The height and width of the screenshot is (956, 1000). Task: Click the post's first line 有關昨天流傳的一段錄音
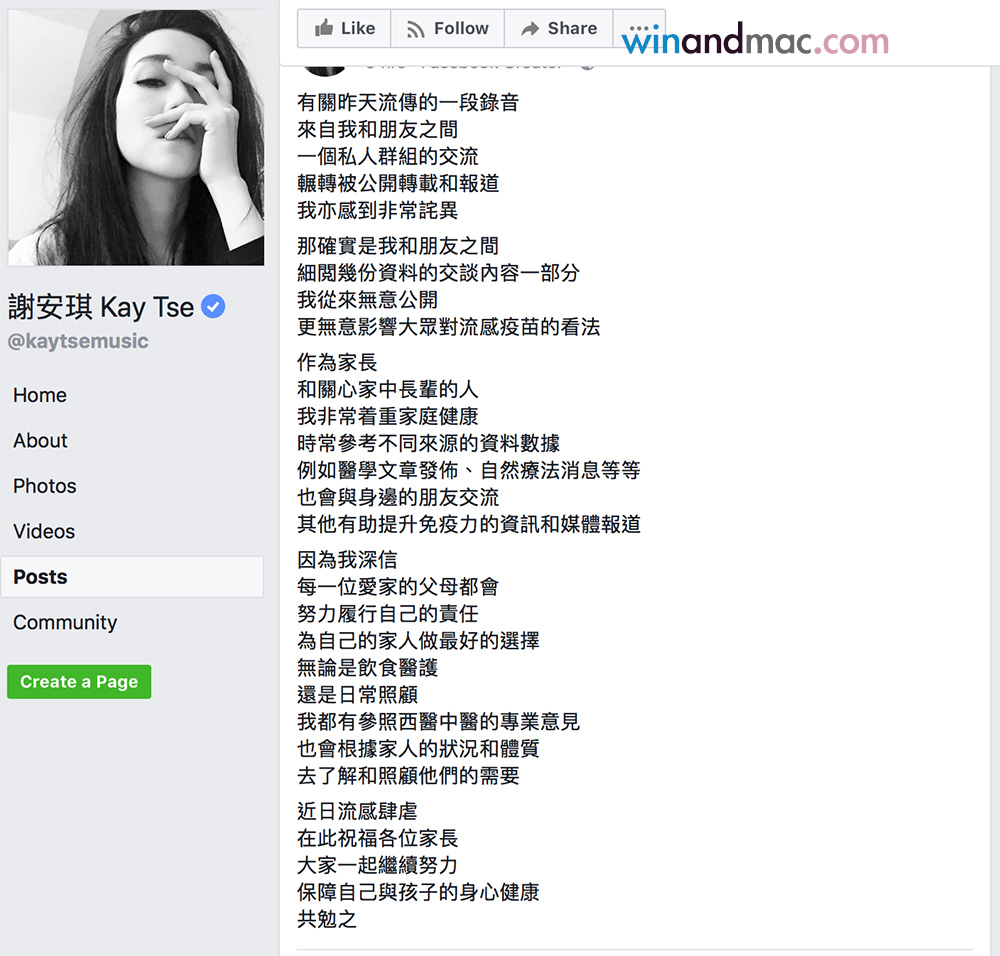408,102
